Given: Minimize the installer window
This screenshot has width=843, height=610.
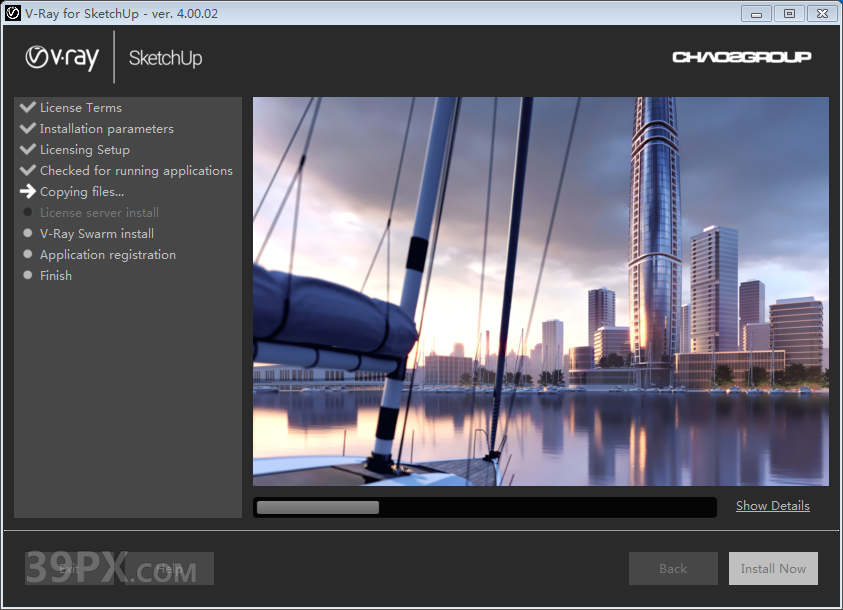Looking at the screenshot, I should tap(756, 13).
